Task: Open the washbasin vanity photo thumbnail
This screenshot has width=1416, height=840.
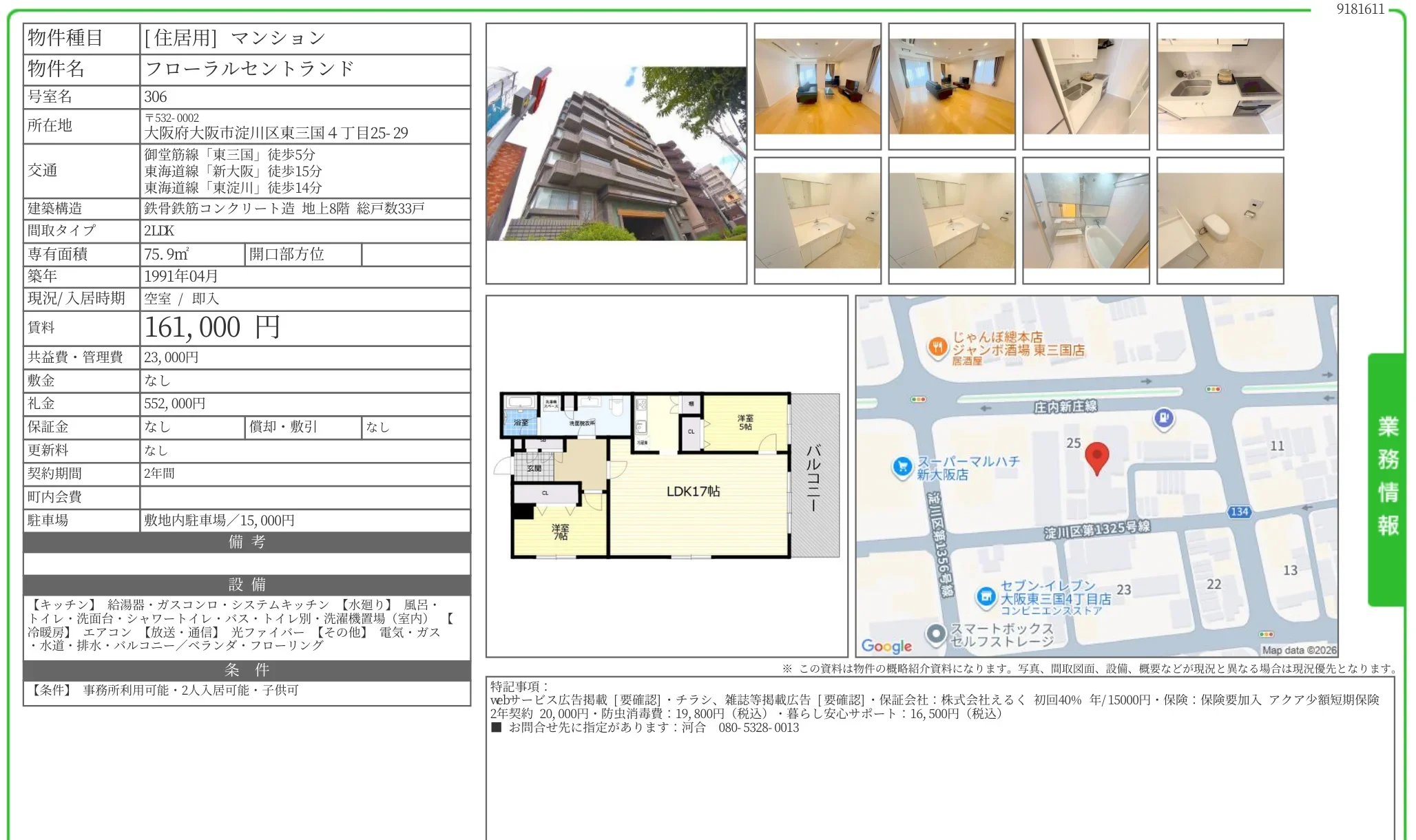Action: coord(818,220)
